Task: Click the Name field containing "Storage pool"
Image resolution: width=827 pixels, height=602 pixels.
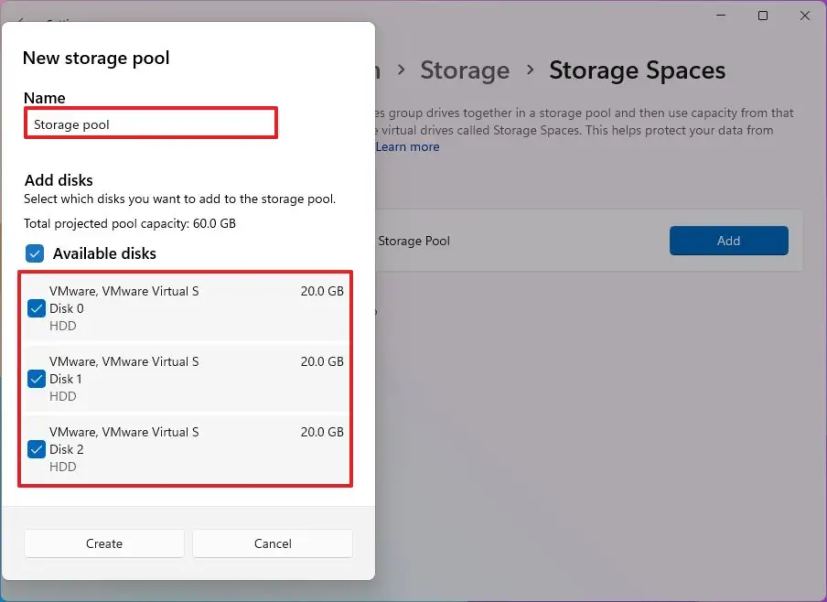Action: coord(150,124)
